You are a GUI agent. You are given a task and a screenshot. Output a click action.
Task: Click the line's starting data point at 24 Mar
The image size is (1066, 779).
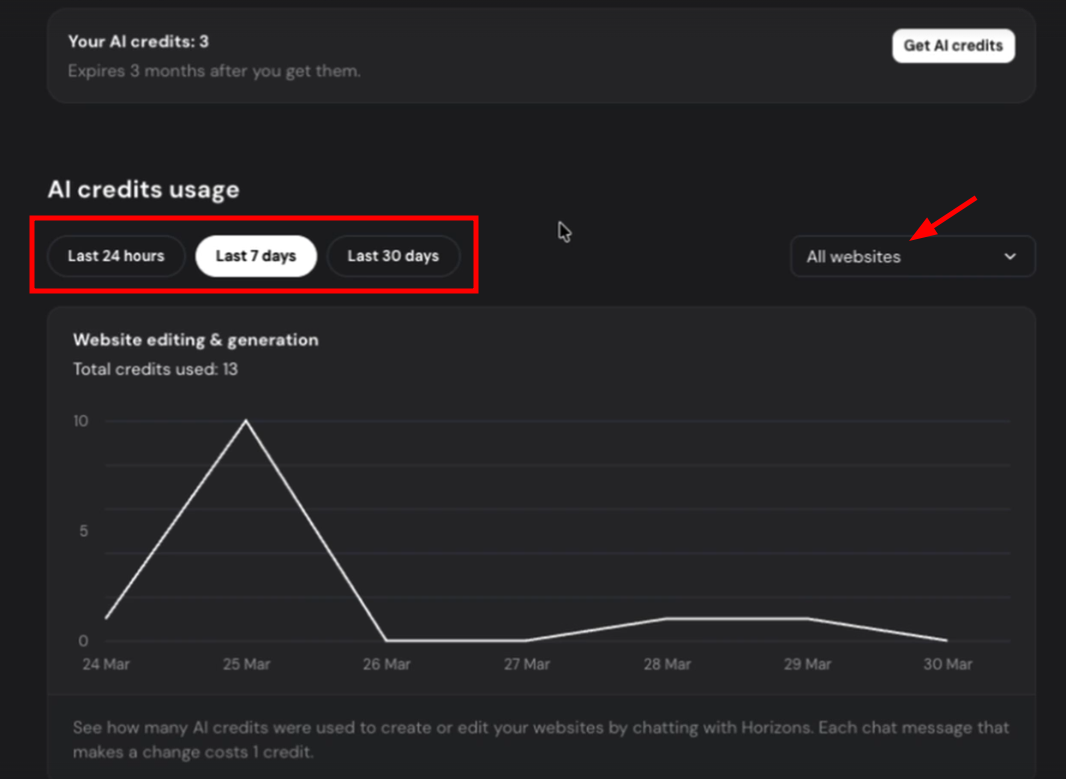click(106, 618)
